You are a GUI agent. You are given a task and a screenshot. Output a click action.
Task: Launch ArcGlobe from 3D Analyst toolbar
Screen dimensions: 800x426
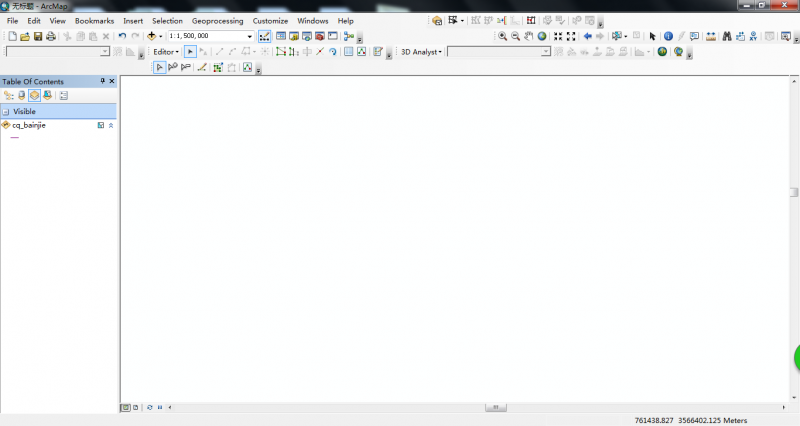[x=678, y=52]
